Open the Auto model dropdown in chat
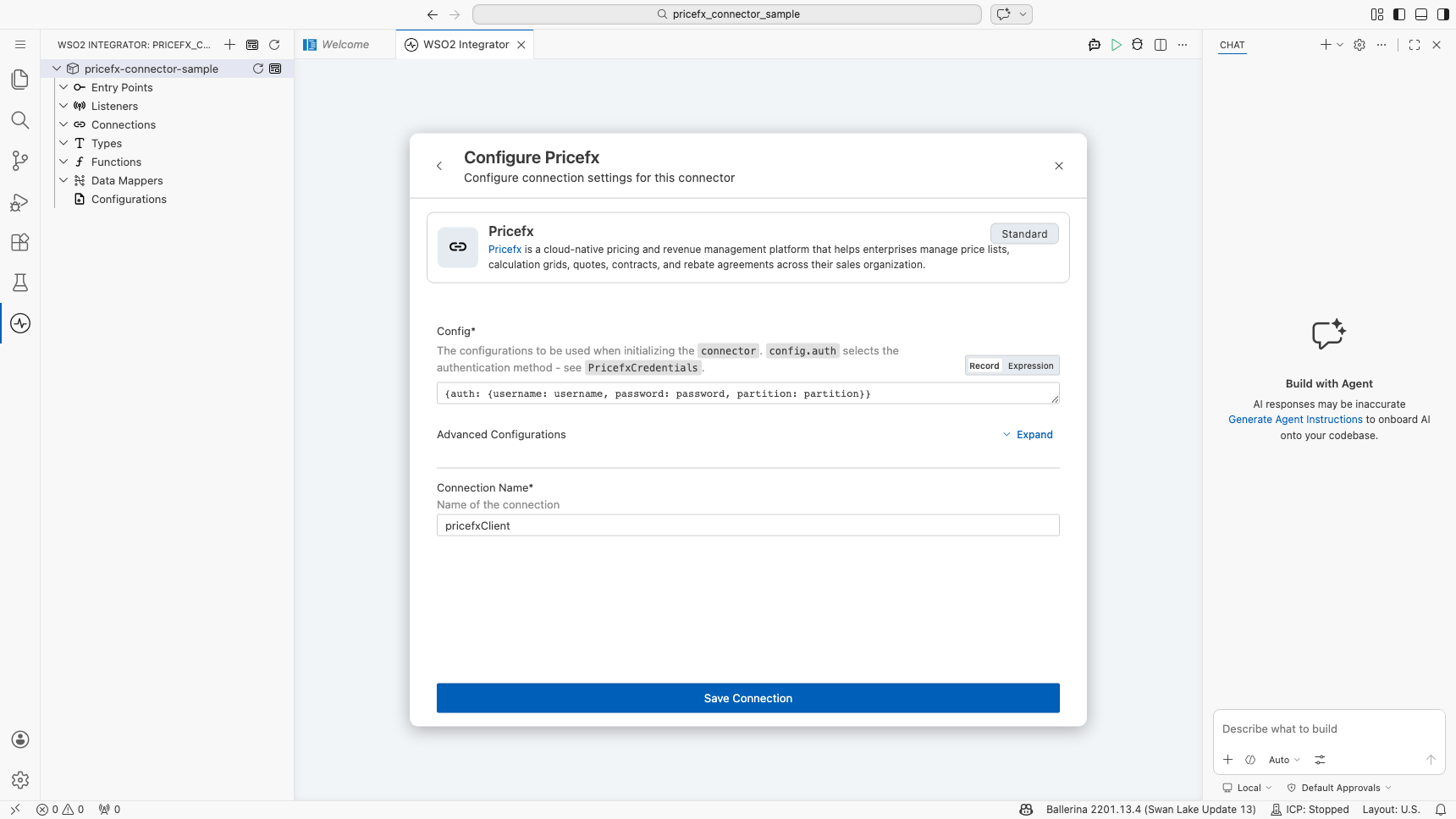Screen dimensions: 1456x819 tap(1284, 760)
